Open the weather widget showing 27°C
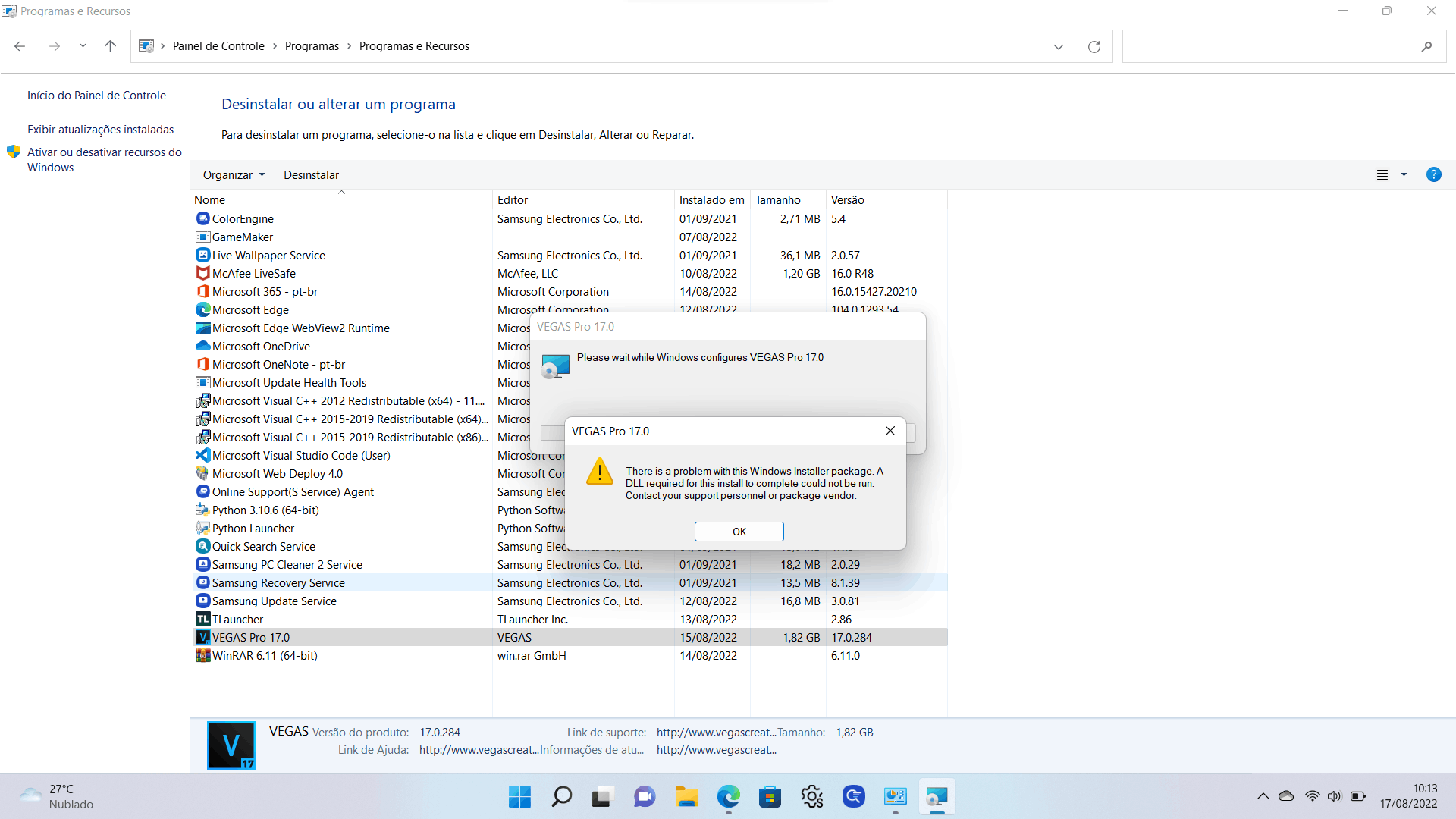This screenshot has height=819, width=1456. click(x=57, y=796)
